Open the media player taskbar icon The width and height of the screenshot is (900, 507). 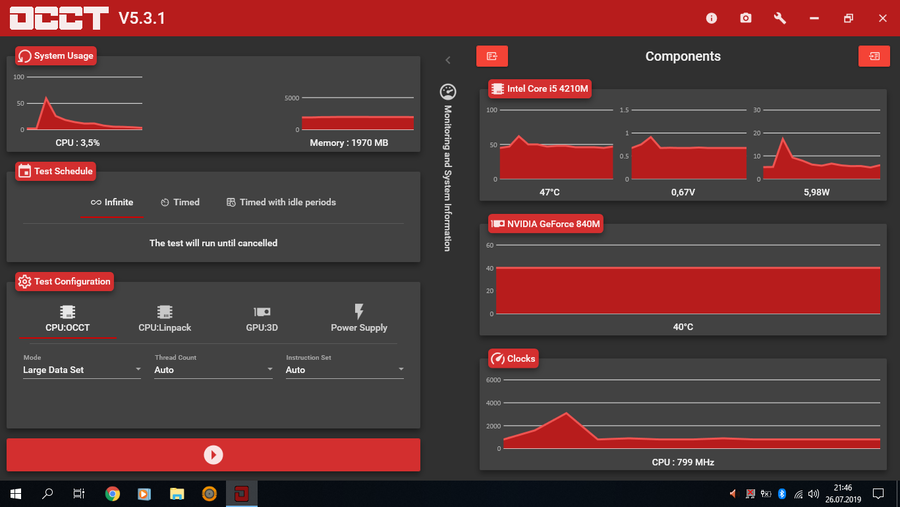tap(144, 494)
